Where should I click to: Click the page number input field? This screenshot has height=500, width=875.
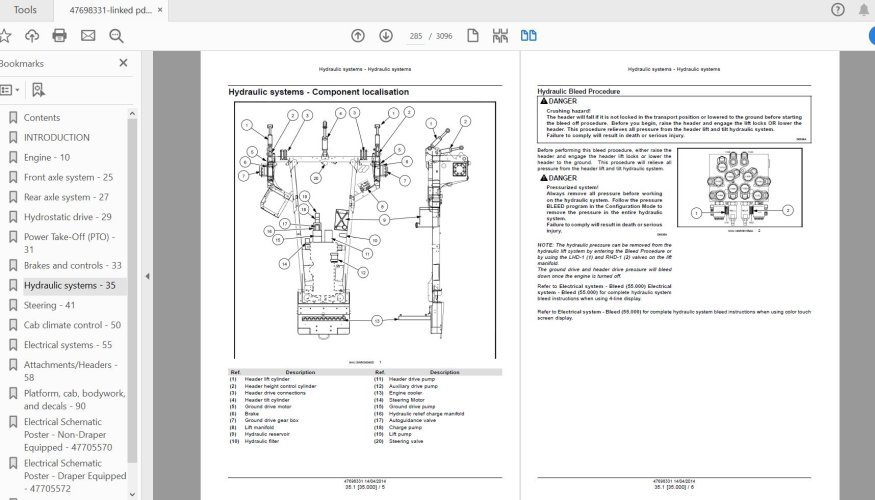pos(416,36)
